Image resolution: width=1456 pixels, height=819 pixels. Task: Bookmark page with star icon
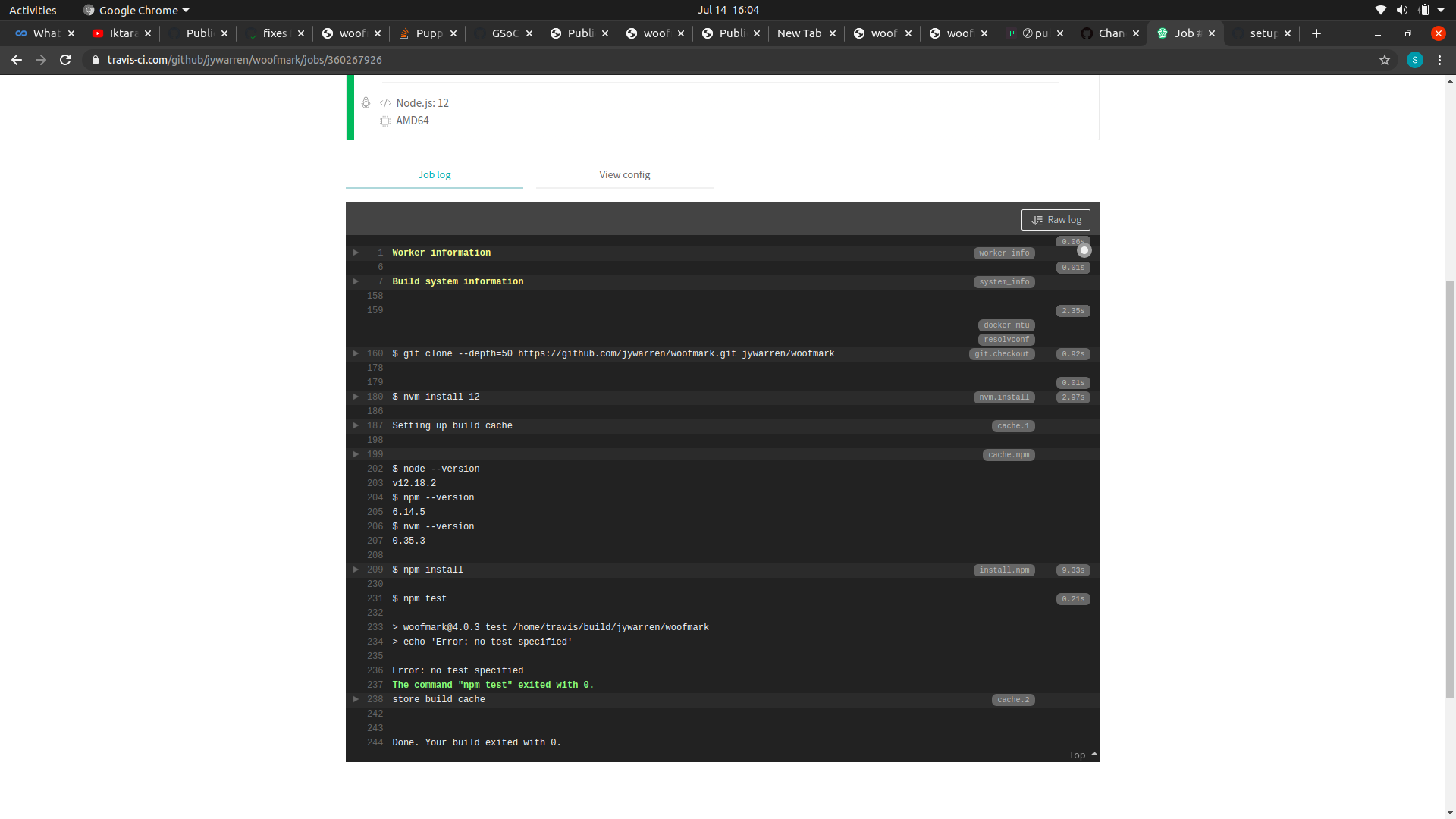[x=1385, y=60]
